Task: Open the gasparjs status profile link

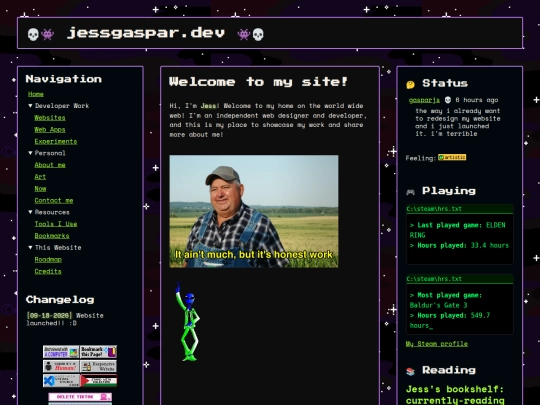Action: coord(424,100)
